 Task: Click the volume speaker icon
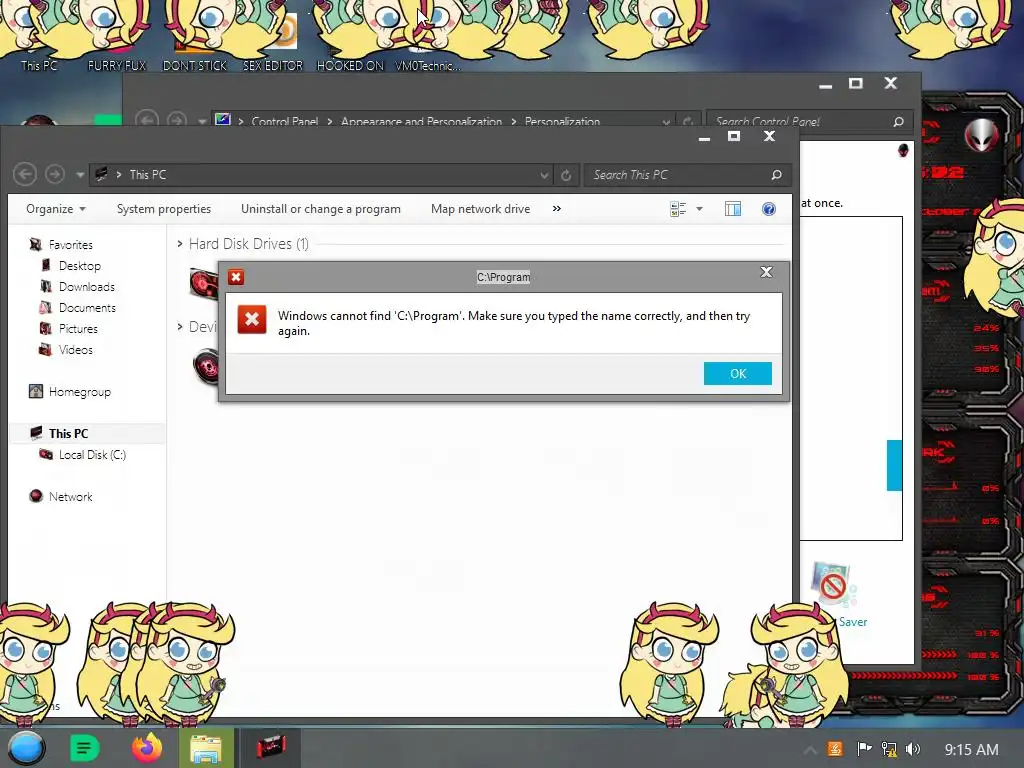[913, 749]
